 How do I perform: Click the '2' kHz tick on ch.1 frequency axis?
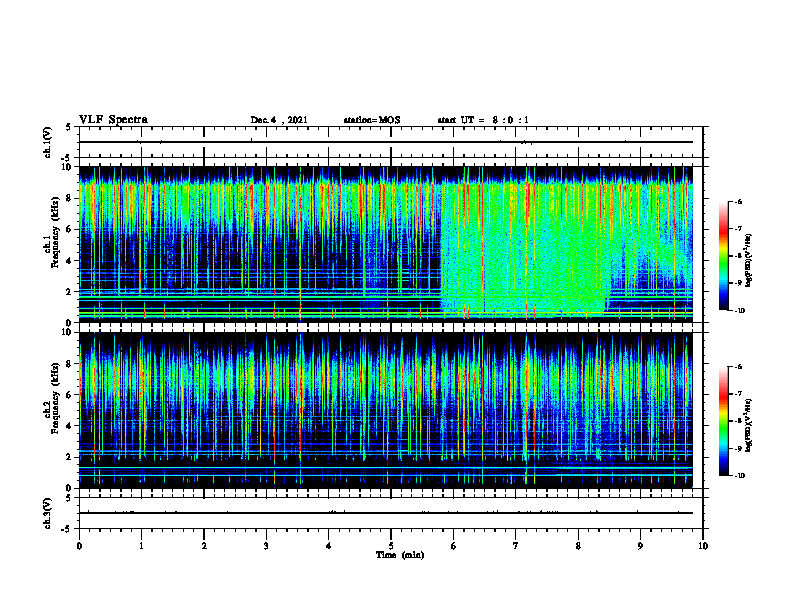click(x=69, y=292)
